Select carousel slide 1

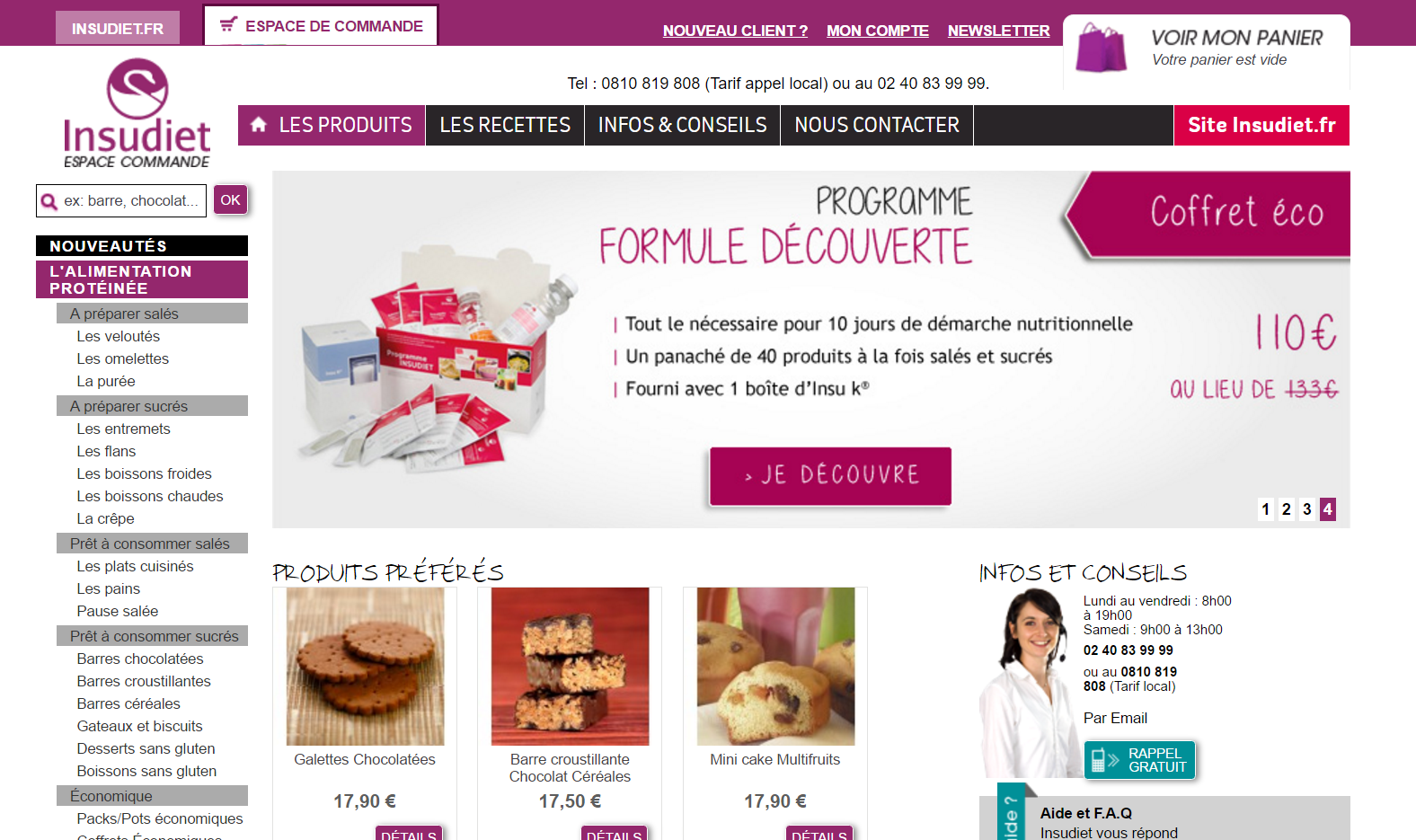[1265, 509]
